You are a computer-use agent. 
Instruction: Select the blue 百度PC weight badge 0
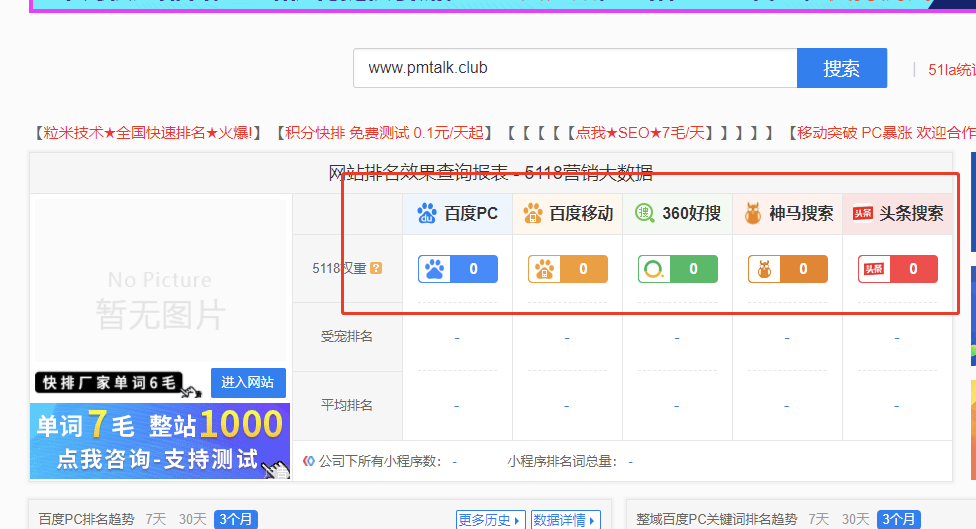pos(458,269)
